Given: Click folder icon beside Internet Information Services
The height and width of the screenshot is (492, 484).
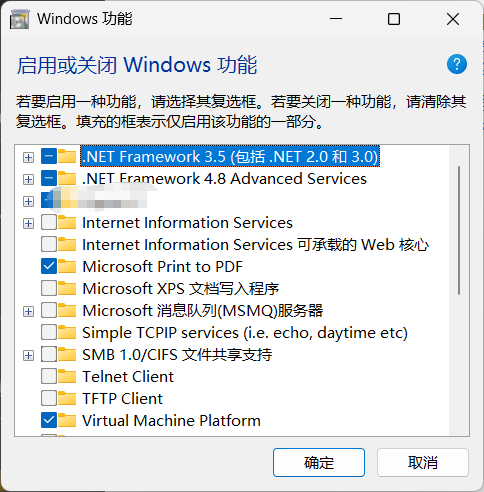Looking at the screenshot, I should pos(67,223).
